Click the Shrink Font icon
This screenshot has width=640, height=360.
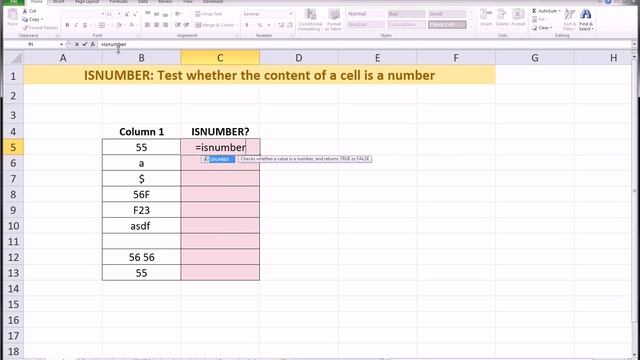click(x=134, y=14)
